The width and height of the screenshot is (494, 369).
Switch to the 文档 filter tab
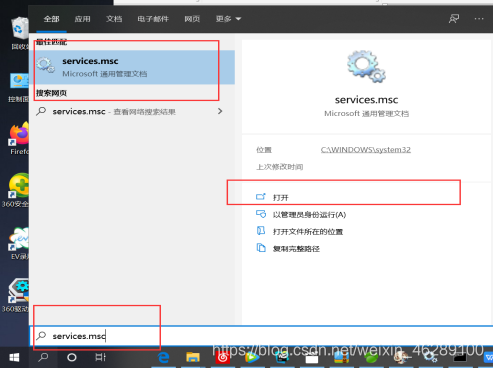point(114,19)
